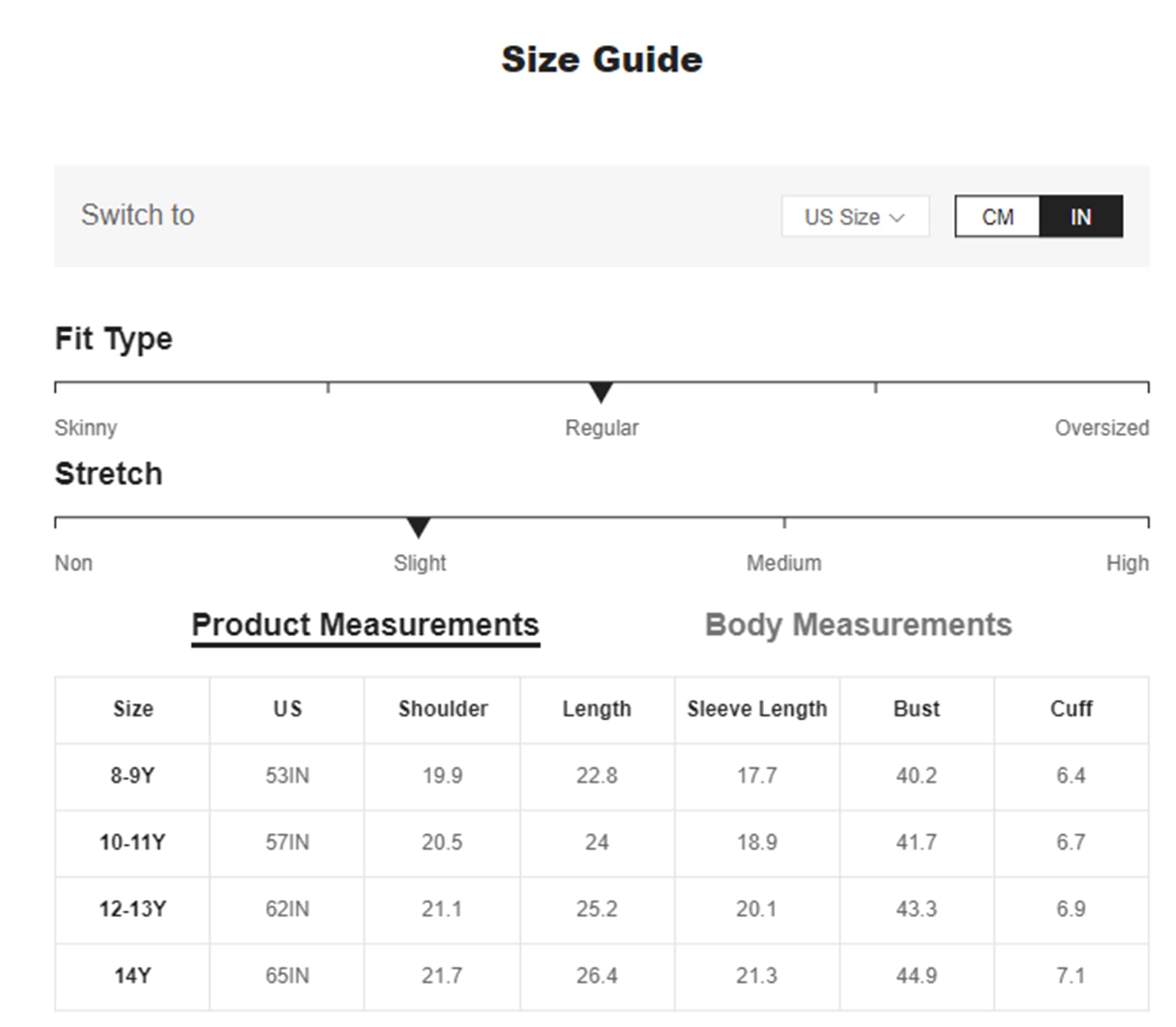Click the Bust column header

[x=917, y=709]
